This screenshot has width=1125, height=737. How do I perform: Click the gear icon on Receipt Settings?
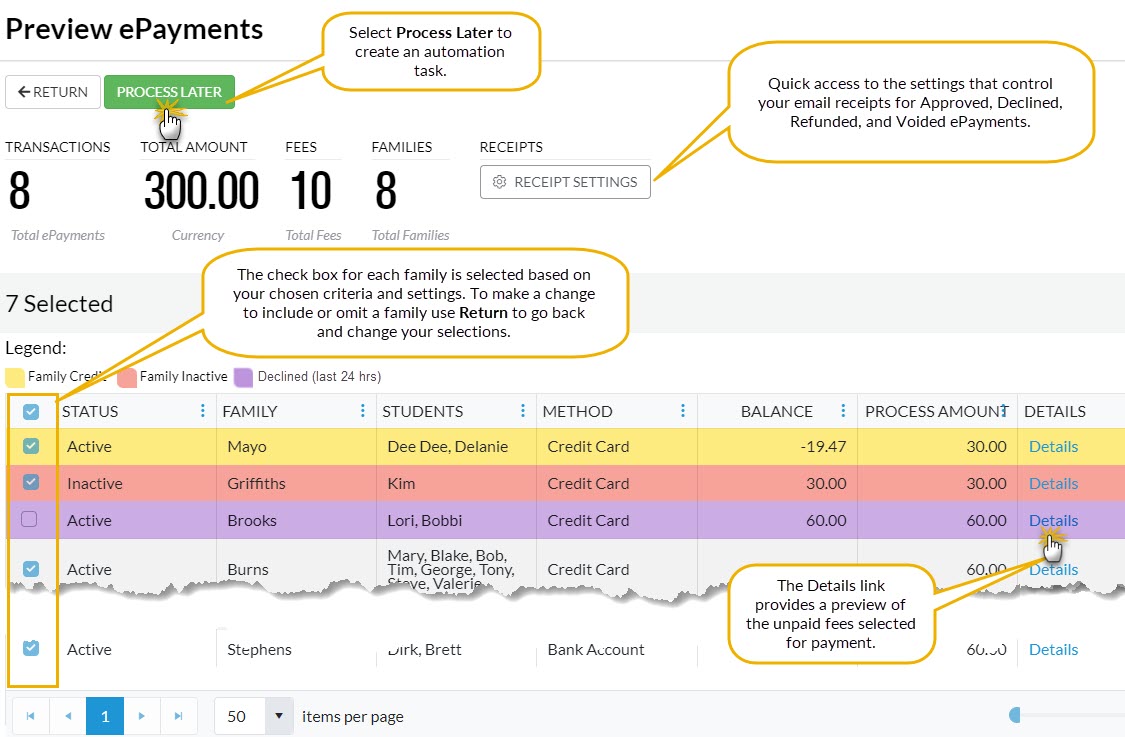tap(498, 182)
